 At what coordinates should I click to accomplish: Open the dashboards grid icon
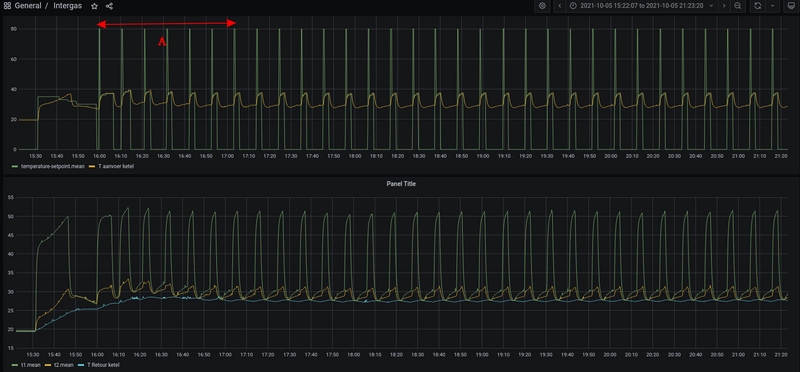tap(7, 6)
